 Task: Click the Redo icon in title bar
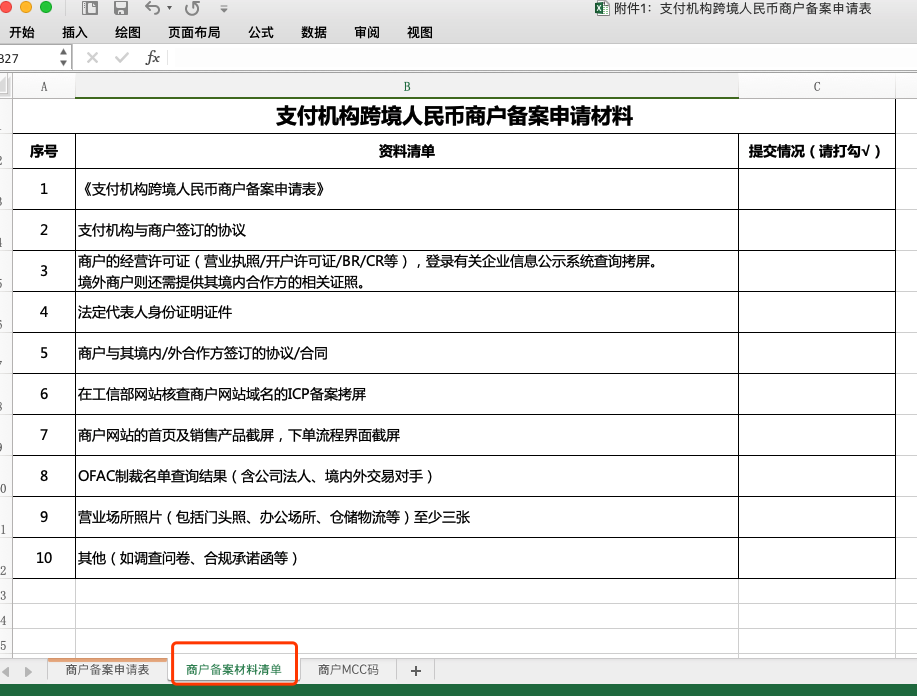(x=192, y=9)
